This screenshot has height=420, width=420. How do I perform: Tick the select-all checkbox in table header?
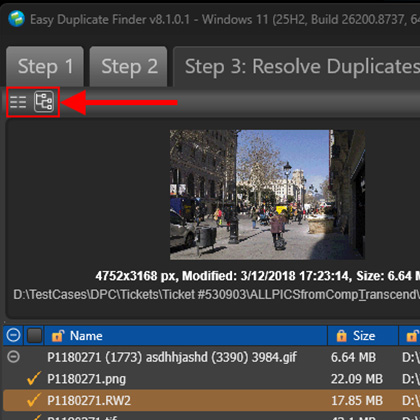coord(34,336)
